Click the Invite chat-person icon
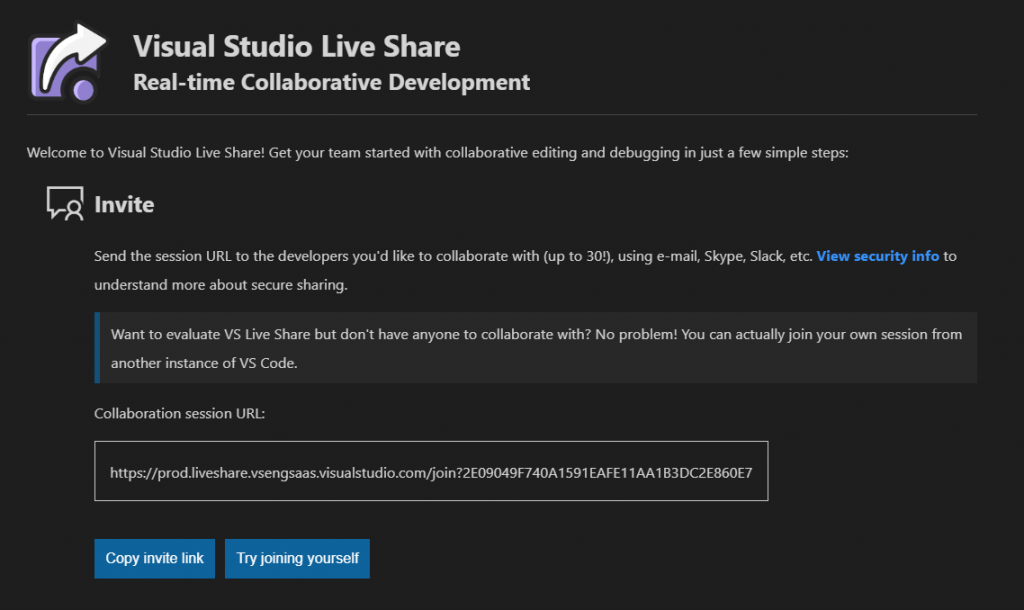This screenshot has height=610, width=1024. [65, 203]
